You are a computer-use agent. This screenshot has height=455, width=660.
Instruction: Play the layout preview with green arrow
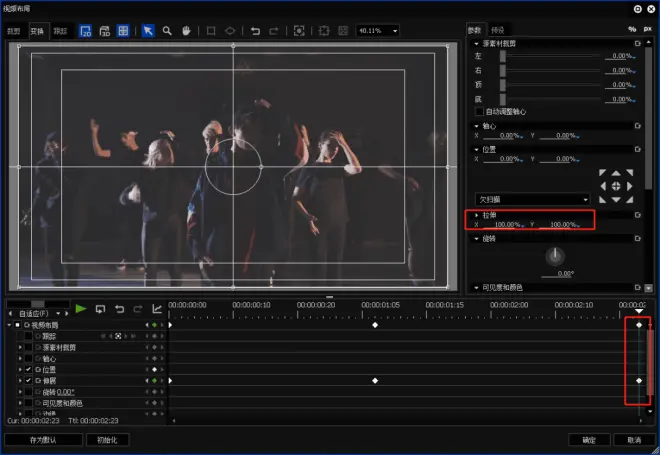point(81,309)
